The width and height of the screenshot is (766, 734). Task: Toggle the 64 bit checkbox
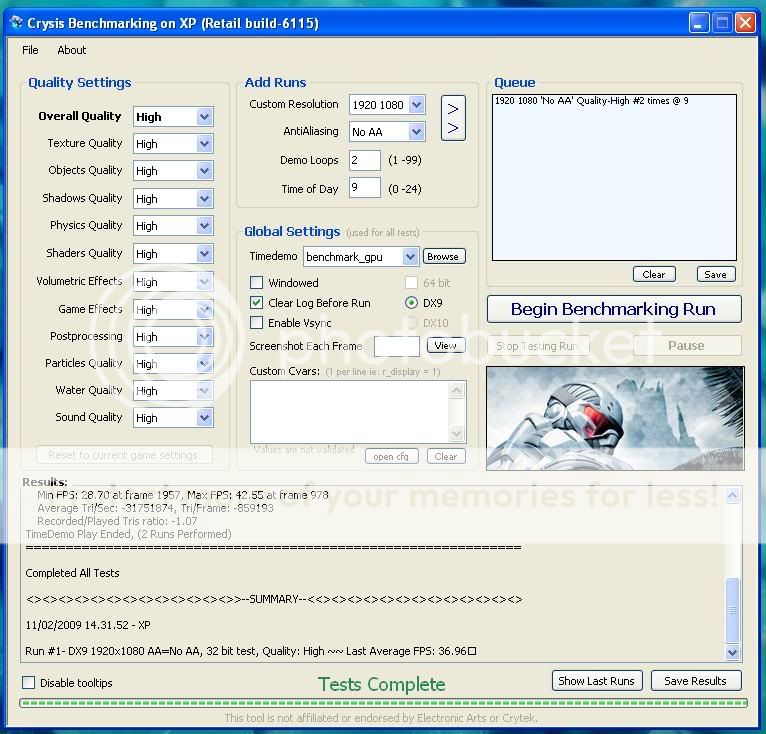[411, 282]
